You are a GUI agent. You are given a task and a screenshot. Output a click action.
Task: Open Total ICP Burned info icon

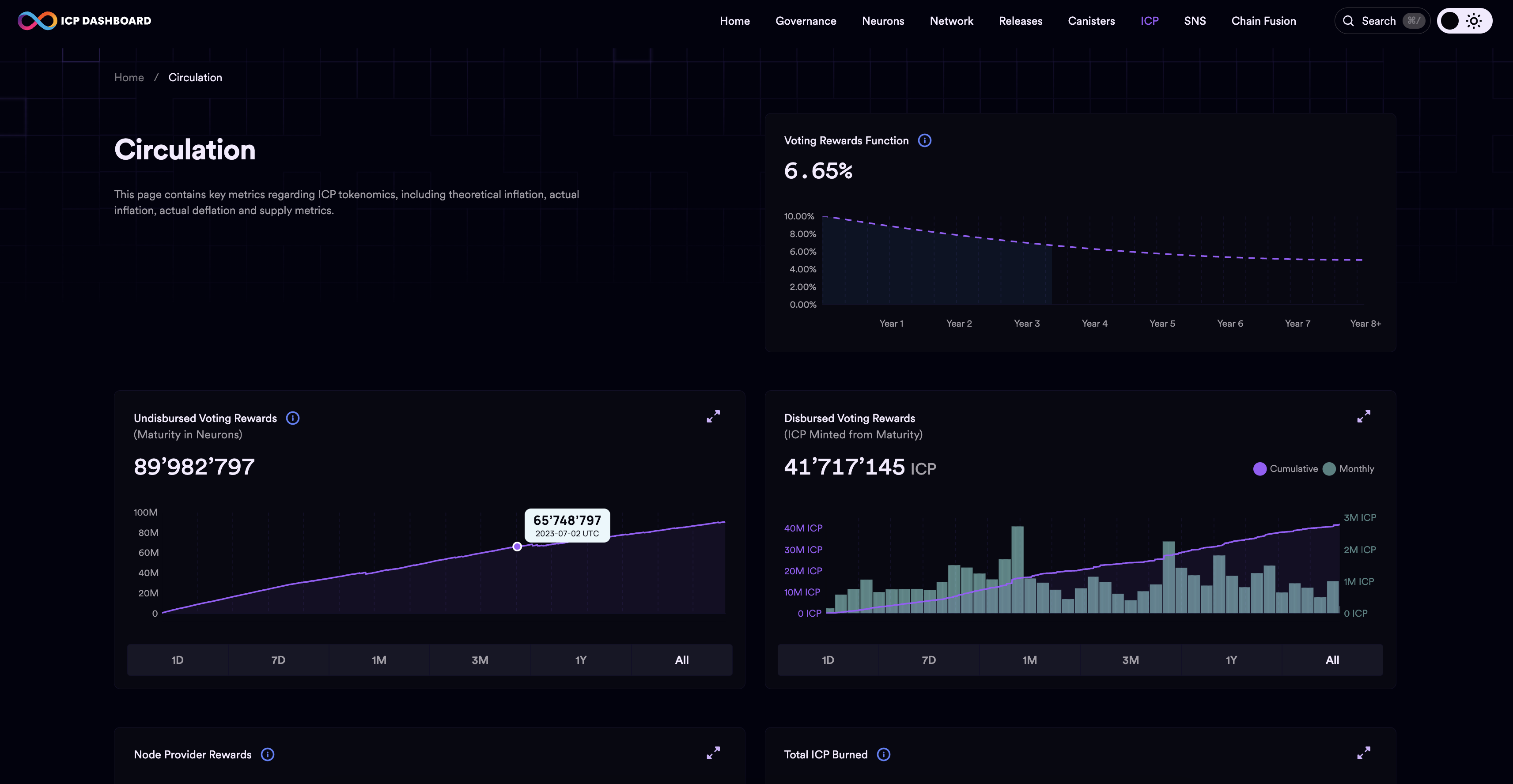click(883, 754)
